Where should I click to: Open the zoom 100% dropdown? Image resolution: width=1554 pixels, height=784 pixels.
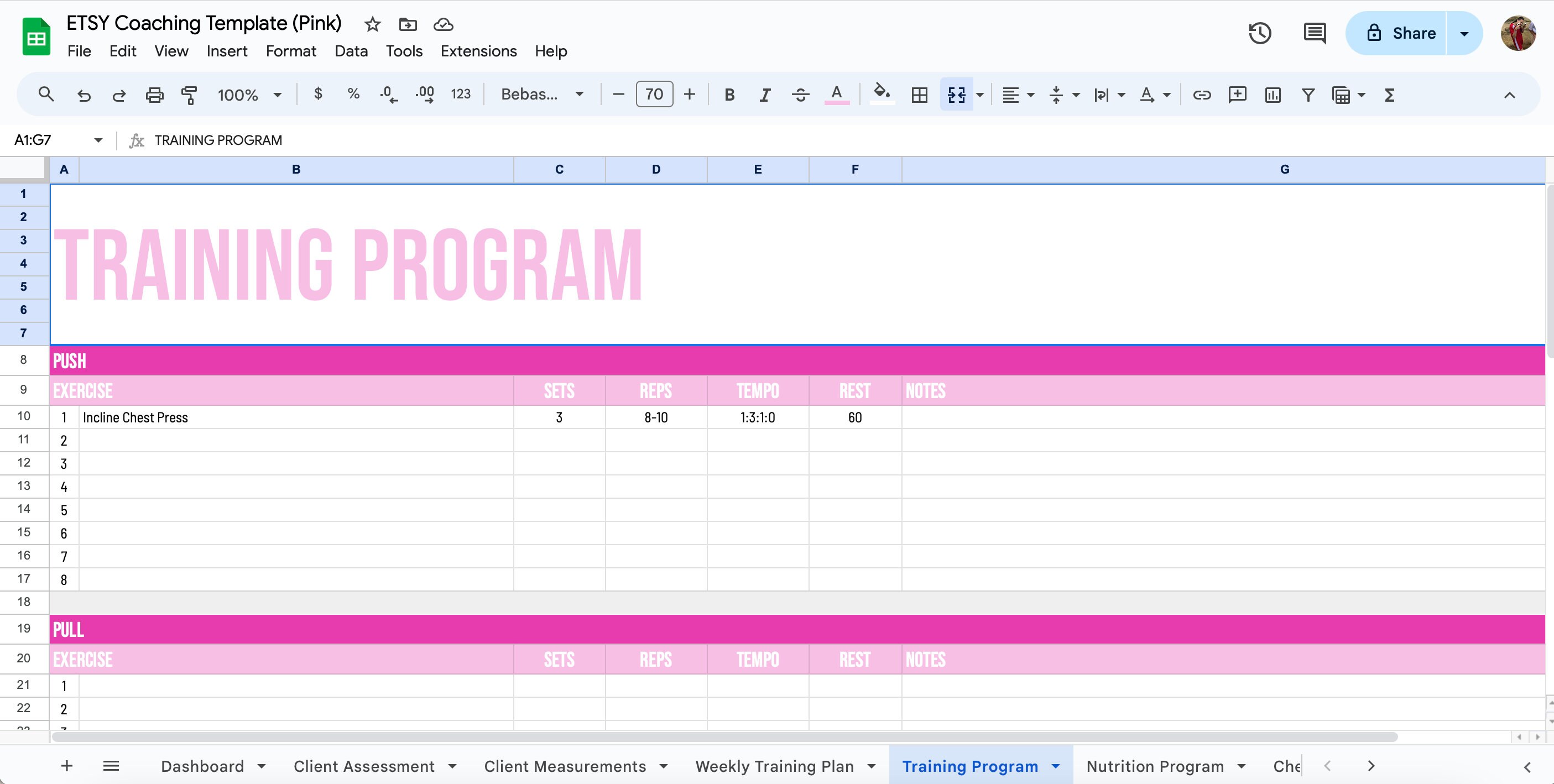pos(250,95)
